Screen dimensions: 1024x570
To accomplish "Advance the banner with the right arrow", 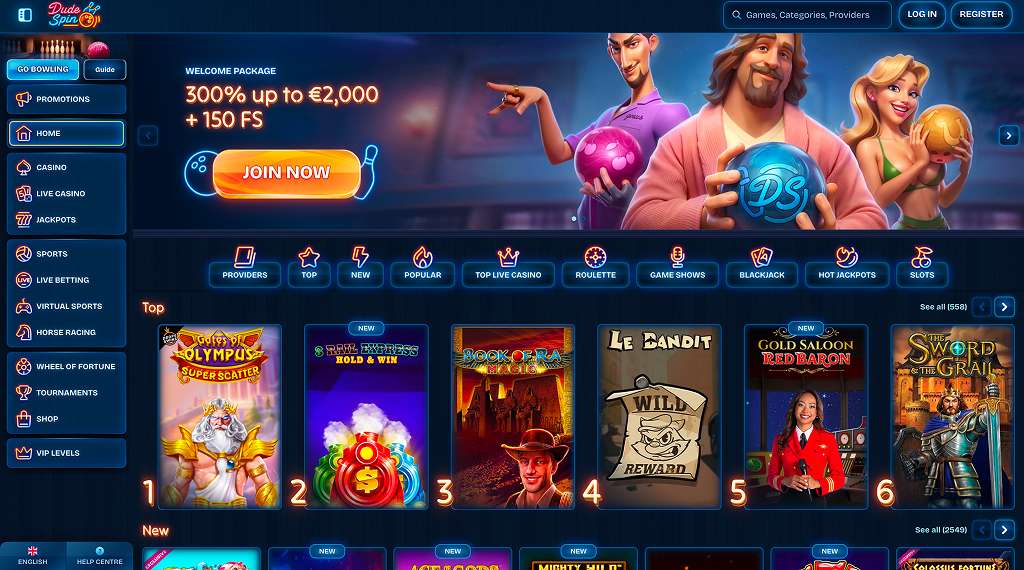I will [1008, 136].
